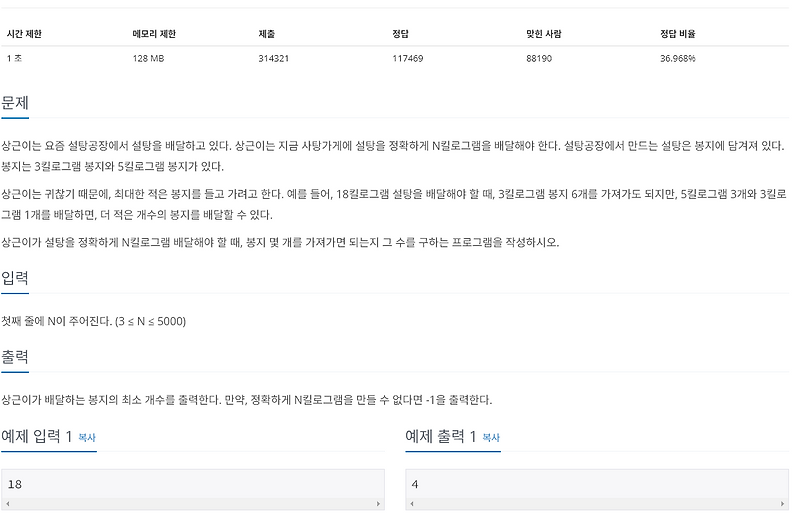Click the 메모리 제한 column header

(x=154, y=34)
